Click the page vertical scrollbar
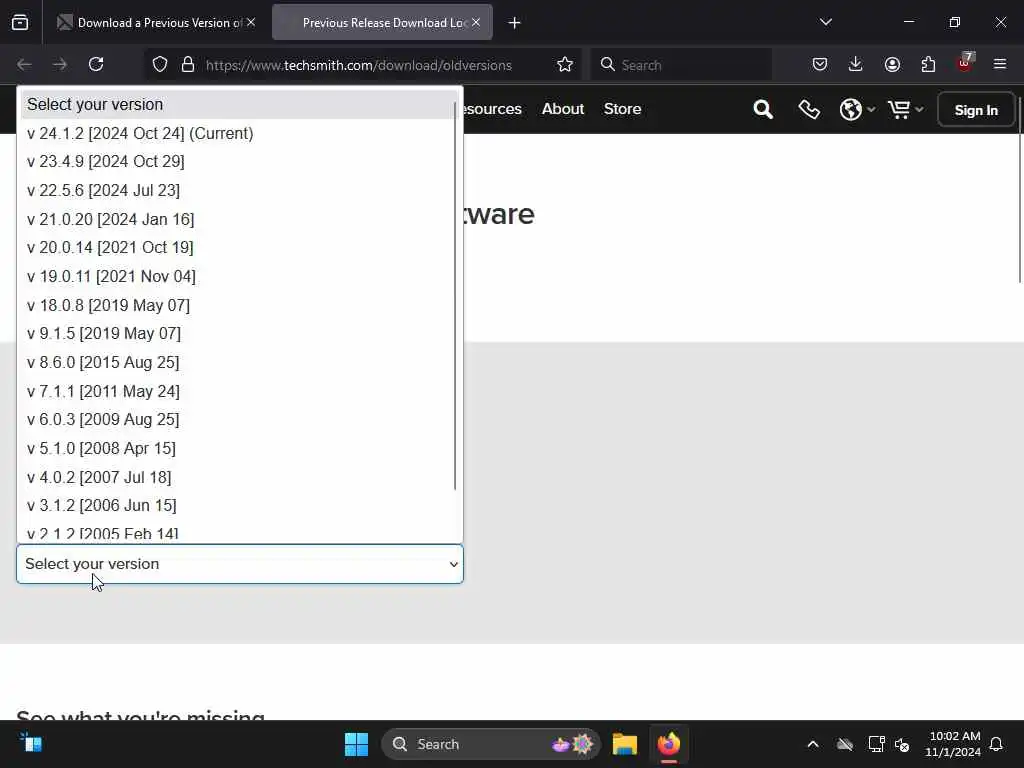Screen dimensions: 1024x768 pos(1019,189)
